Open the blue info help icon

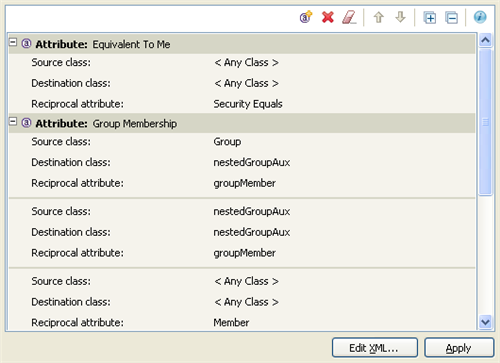tap(480, 17)
